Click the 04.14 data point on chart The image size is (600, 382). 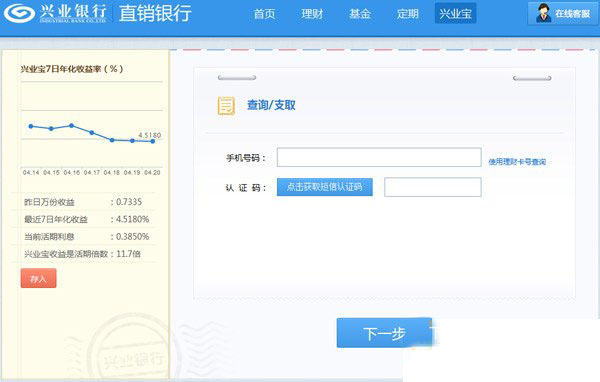[31, 126]
